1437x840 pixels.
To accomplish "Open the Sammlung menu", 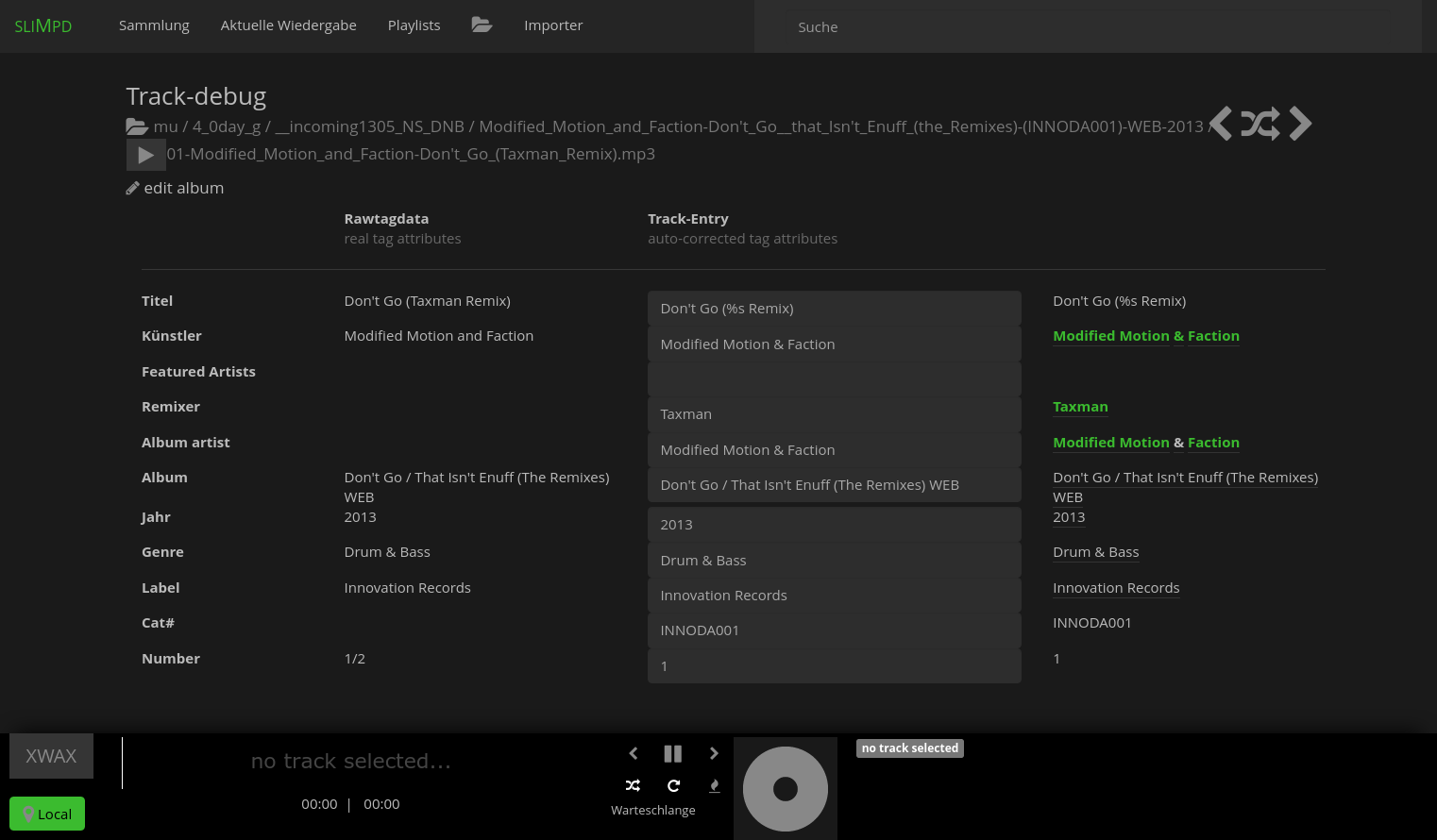I will point(154,25).
